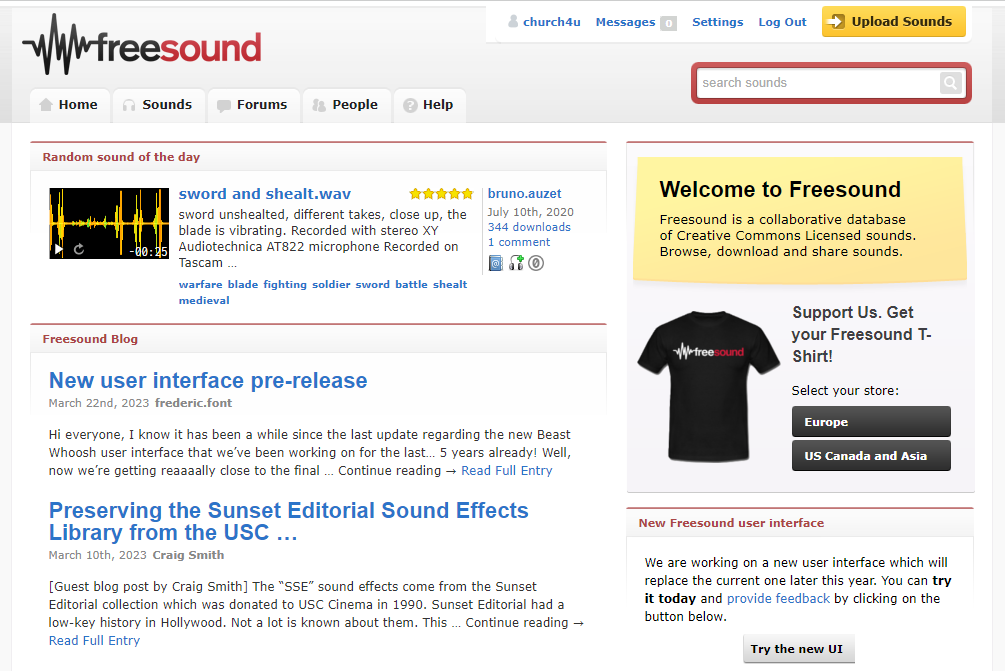Select the warfare tag
1005x671 pixels.
coord(201,285)
